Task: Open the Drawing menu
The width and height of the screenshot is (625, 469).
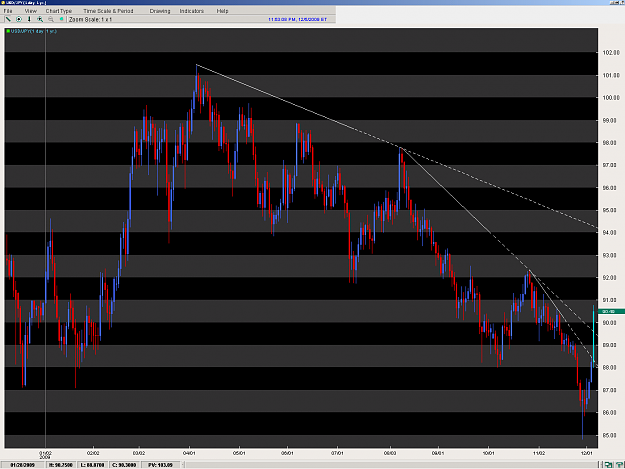Action: pyautogui.click(x=160, y=11)
